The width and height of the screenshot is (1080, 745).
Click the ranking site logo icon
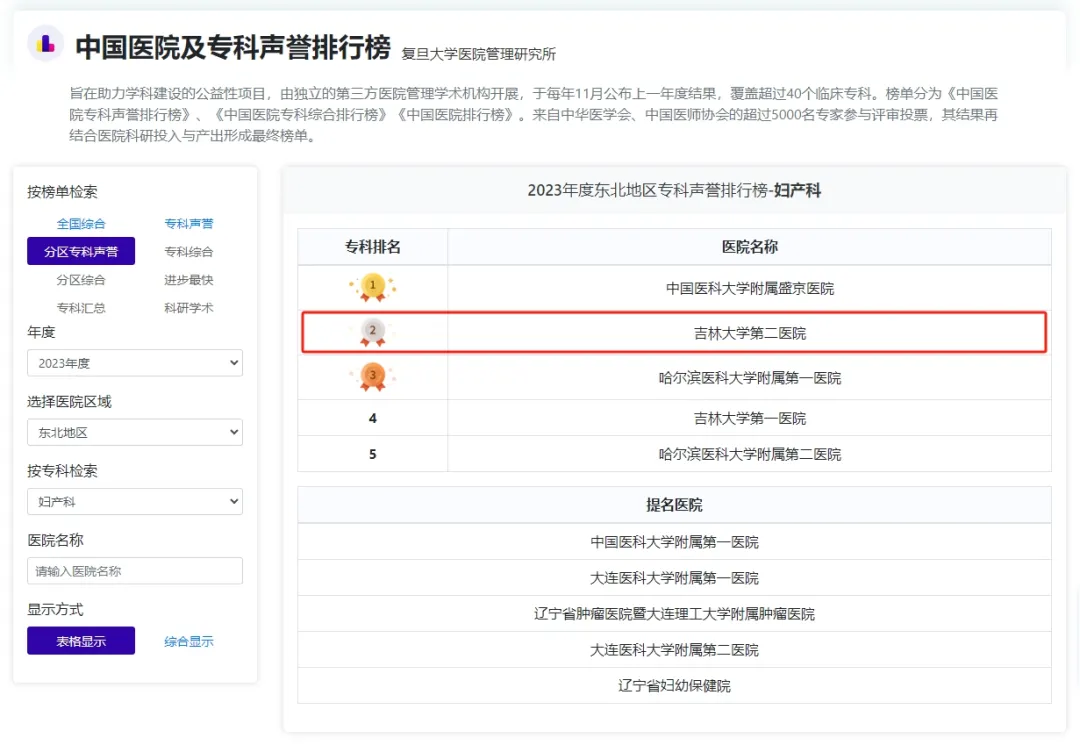click(45, 44)
